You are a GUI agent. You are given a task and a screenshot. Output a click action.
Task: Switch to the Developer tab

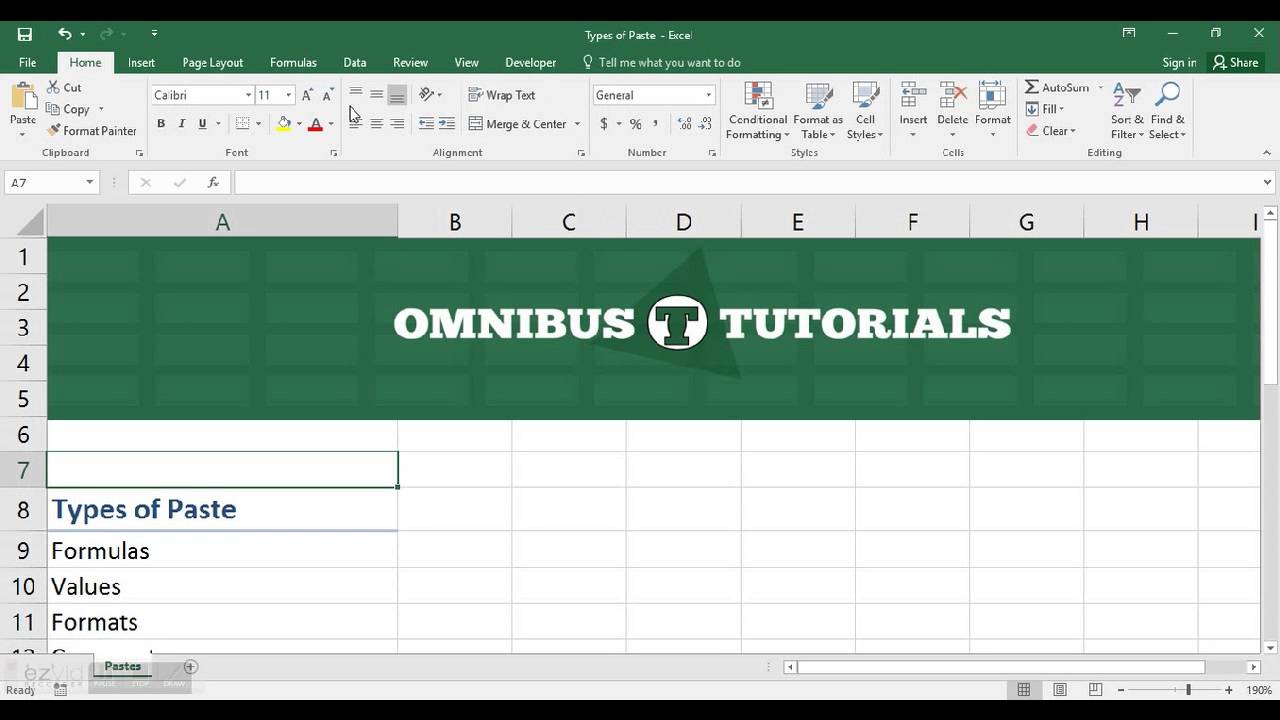(x=530, y=62)
